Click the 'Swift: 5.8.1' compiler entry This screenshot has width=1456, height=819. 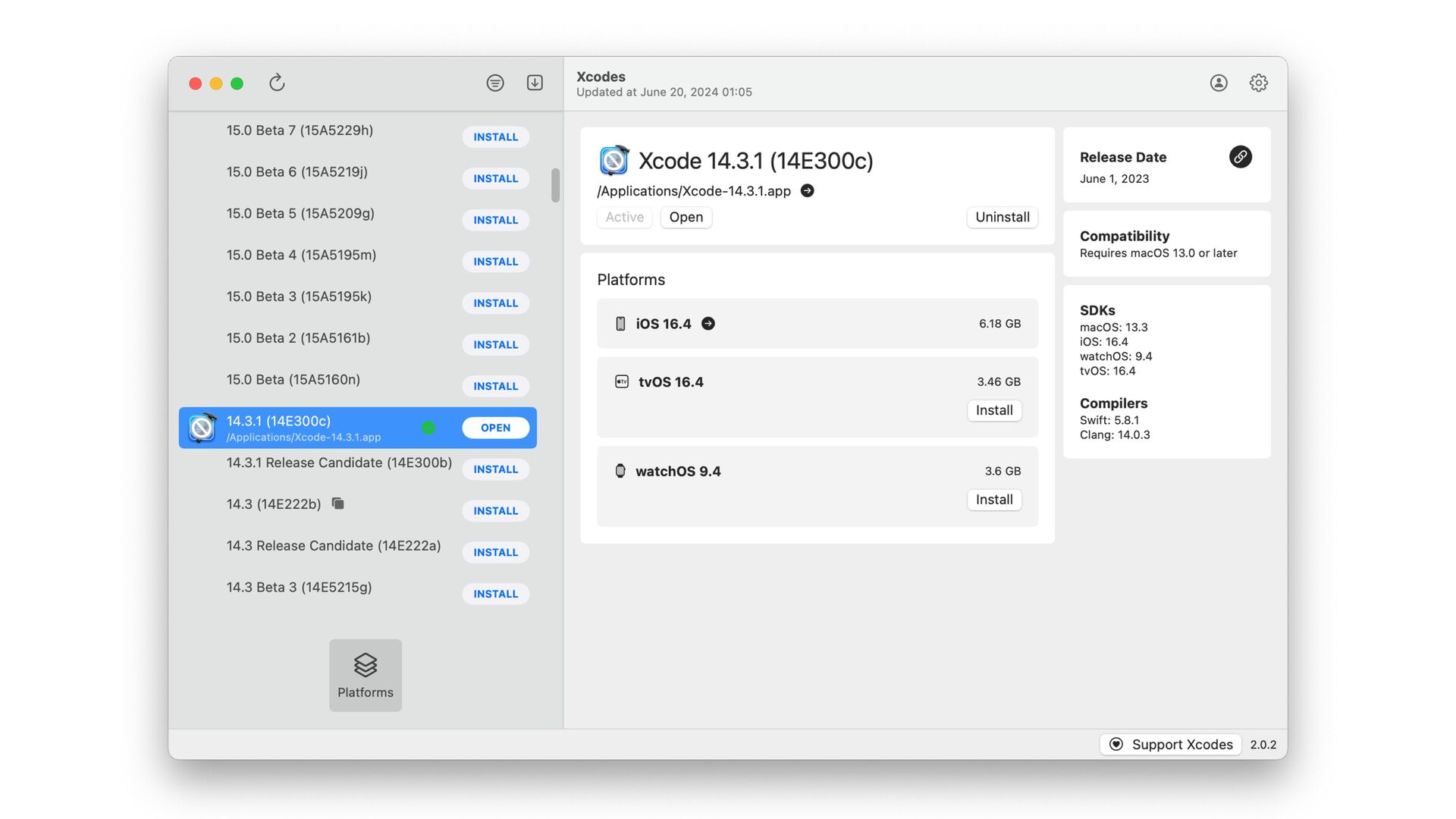pyautogui.click(x=1109, y=420)
